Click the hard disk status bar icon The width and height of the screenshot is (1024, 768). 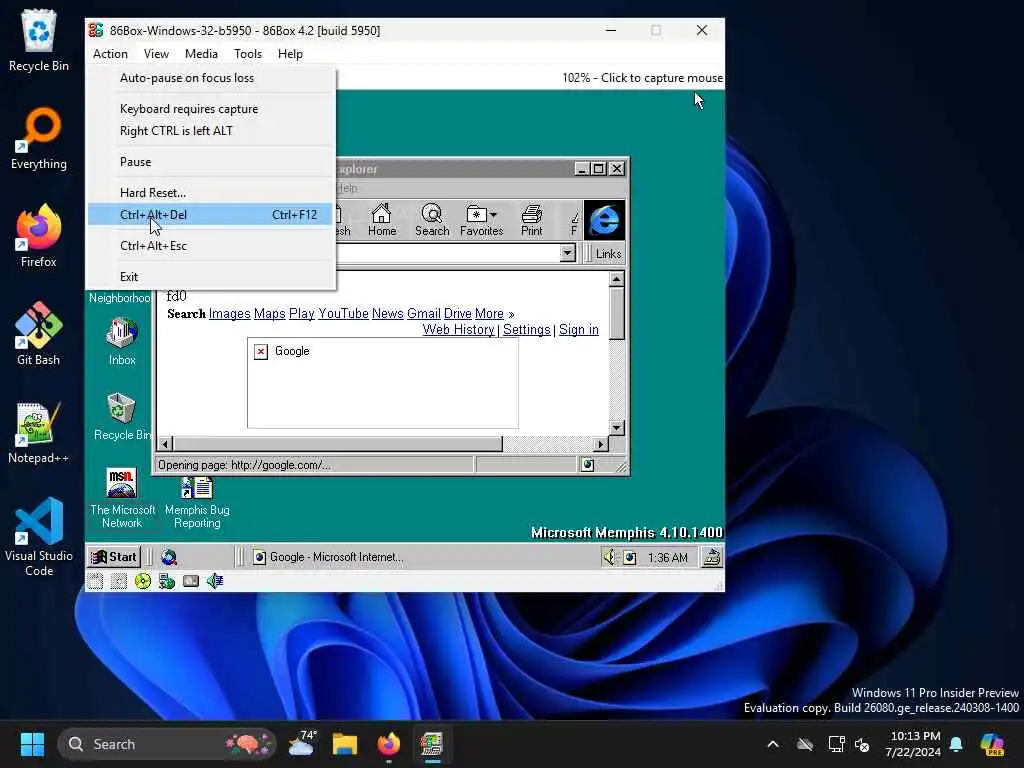(x=191, y=581)
